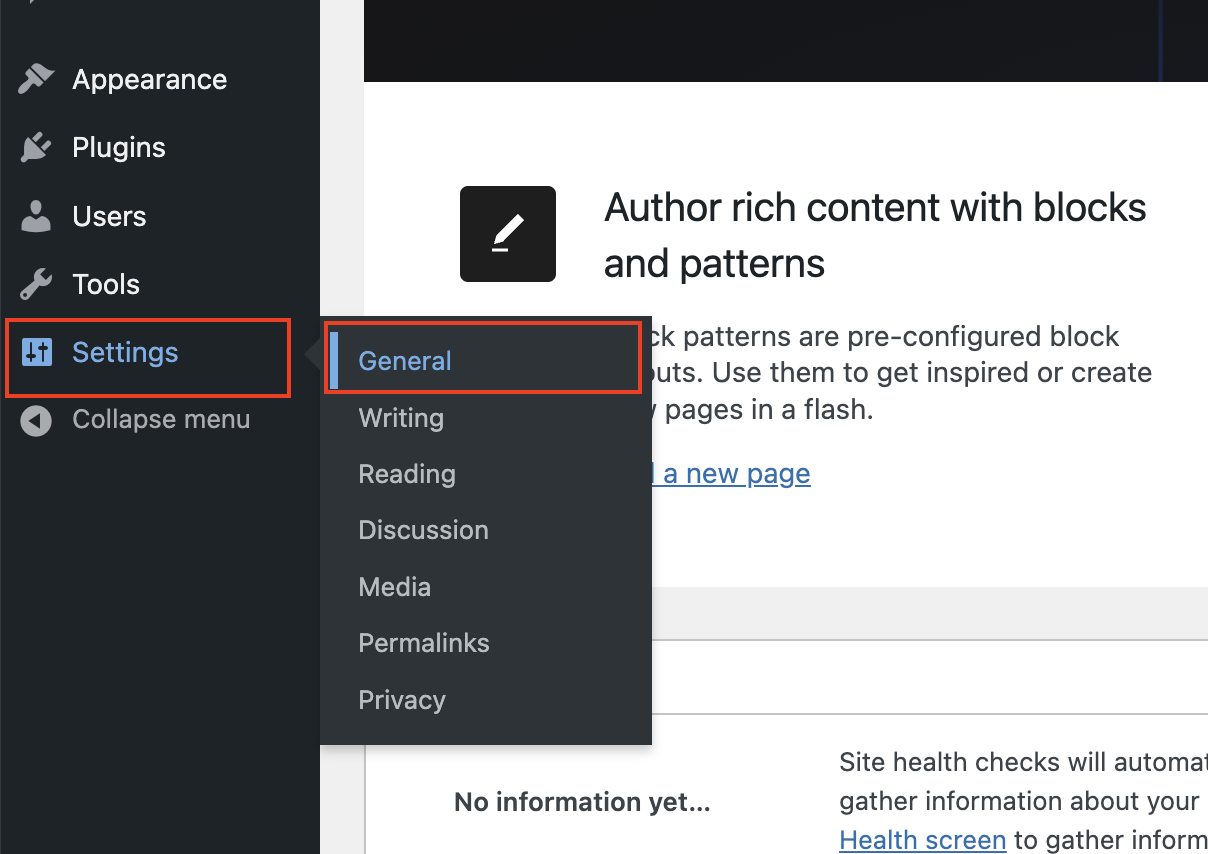Click the Plugins plug icon
Image resolution: width=1208 pixels, height=854 pixels.
point(36,148)
